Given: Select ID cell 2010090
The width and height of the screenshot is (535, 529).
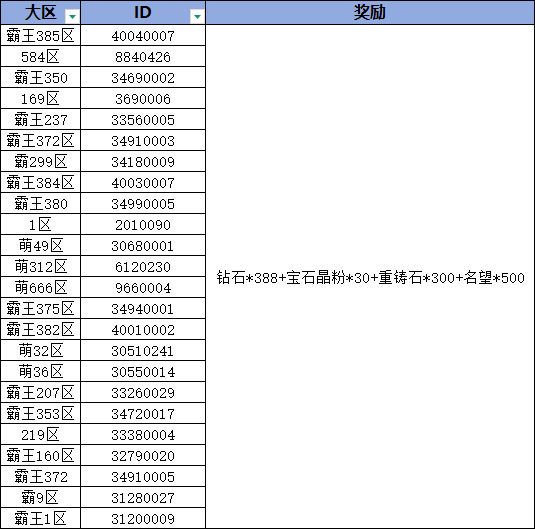Looking at the screenshot, I should point(143,224).
